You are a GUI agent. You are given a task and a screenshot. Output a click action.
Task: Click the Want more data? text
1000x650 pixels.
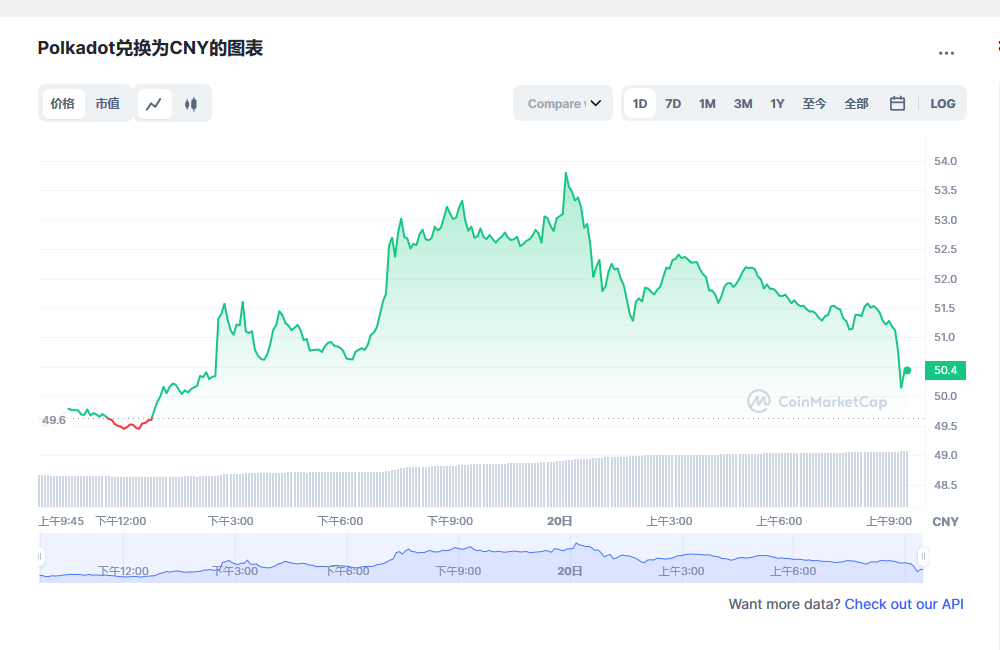784,604
